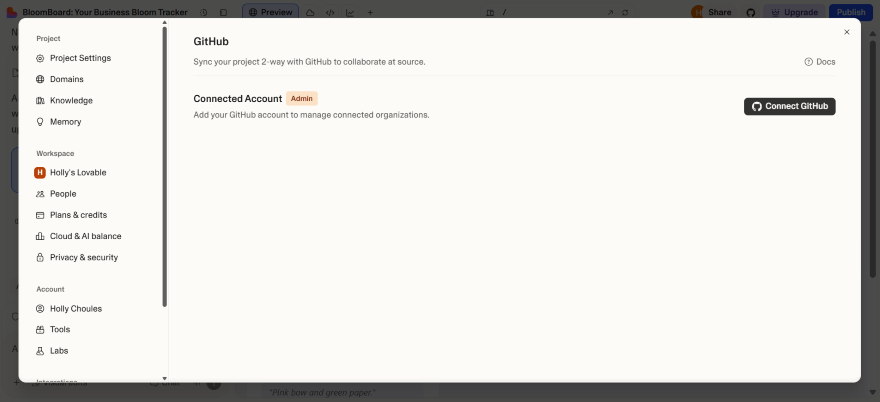The height and width of the screenshot is (402, 880).
Task: Click the Share button
Action: pyautogui.click(x=719, y=12)
